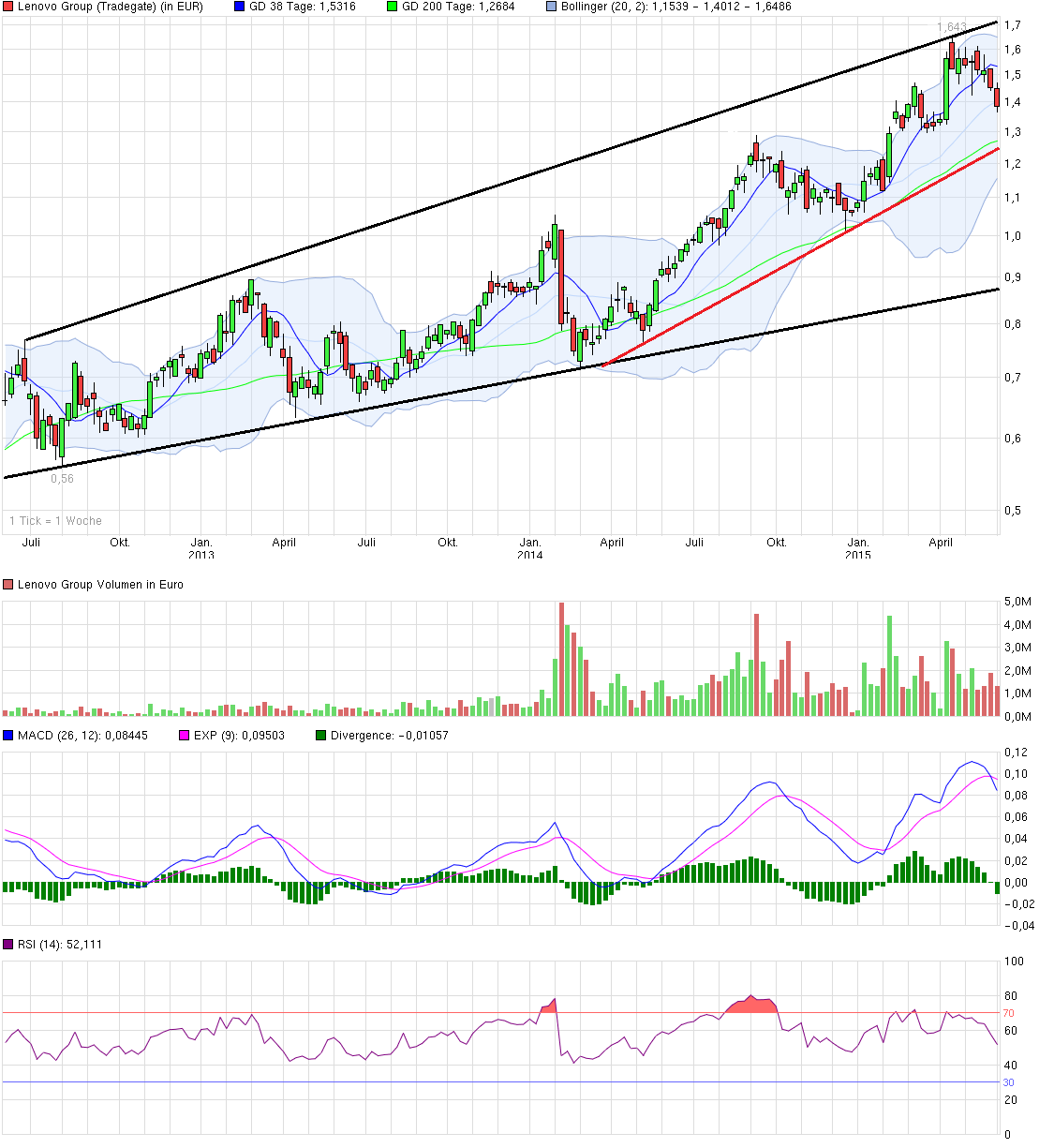Click 'EXP (9): 0,09503' label
The width and height of the screenshot is (1054, 1148).
(x=239, y=736)
